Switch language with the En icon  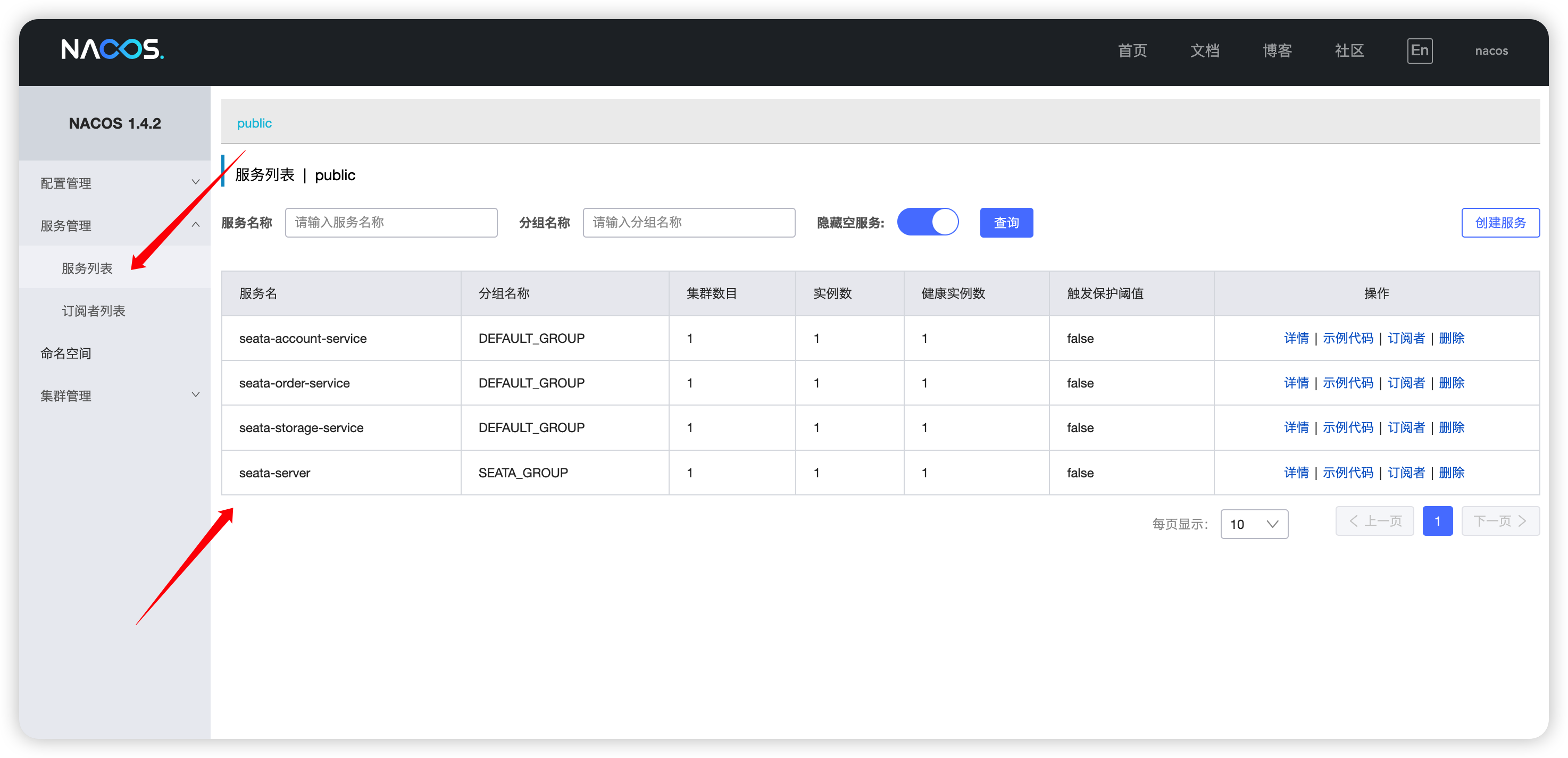tap(1420, 50)
